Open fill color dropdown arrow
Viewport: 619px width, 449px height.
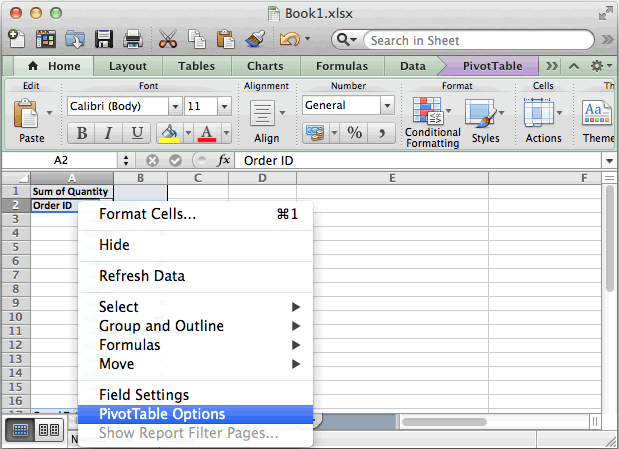pyautogui.click(x=188, y=133)
